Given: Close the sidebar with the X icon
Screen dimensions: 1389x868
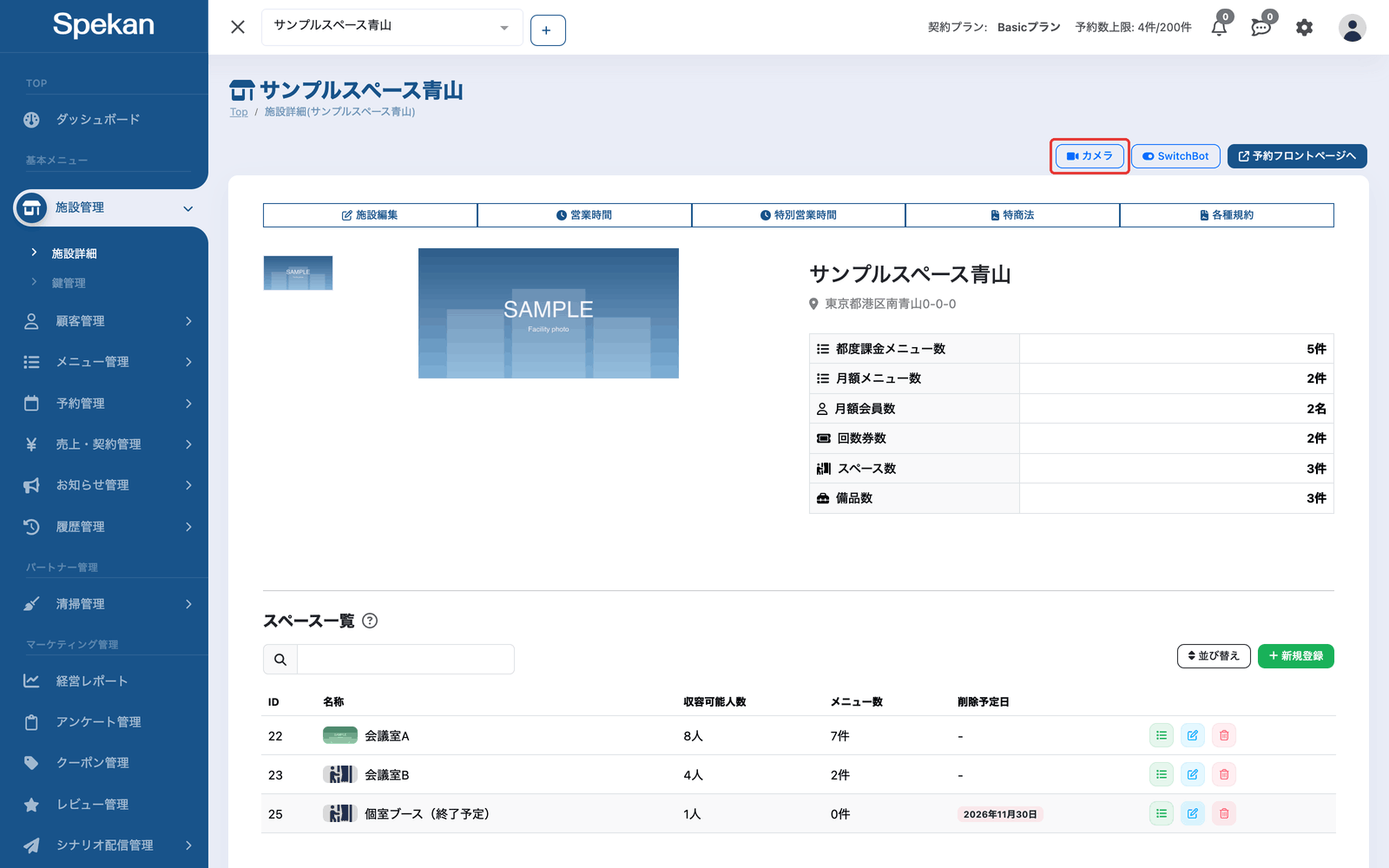Looking at the screenshot, I should click(x=238, y=27).
